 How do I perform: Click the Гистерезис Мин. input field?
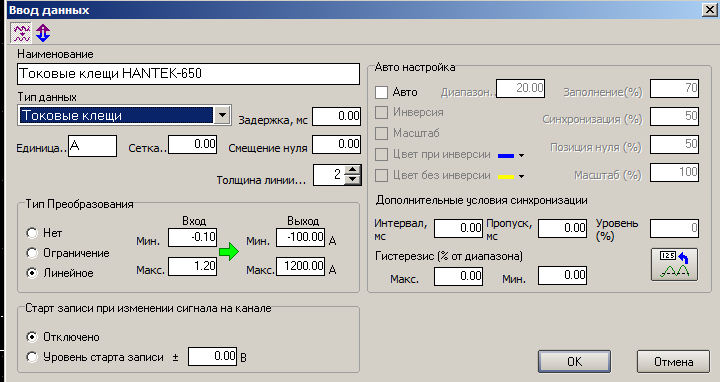(x=562, y=276)
